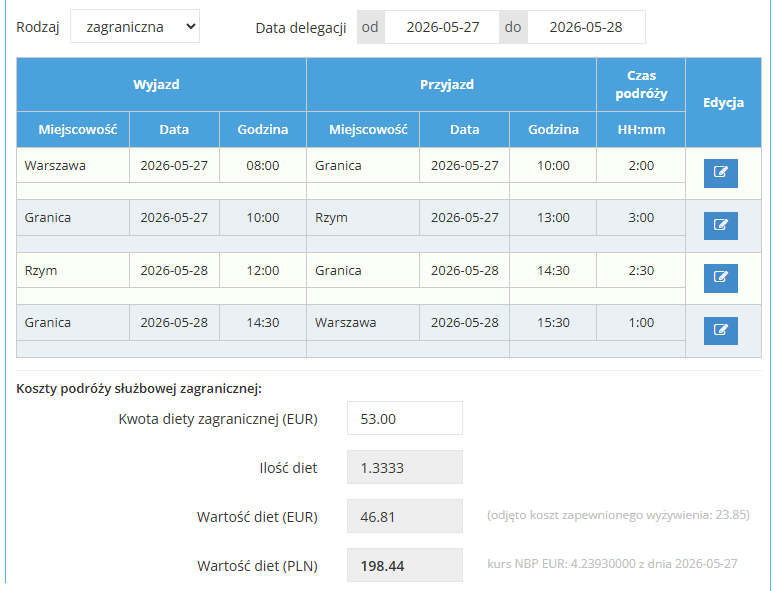Screen dimensions: 775x591
Task: Select the Przyjazd column group header
Action: pos(451,84)
